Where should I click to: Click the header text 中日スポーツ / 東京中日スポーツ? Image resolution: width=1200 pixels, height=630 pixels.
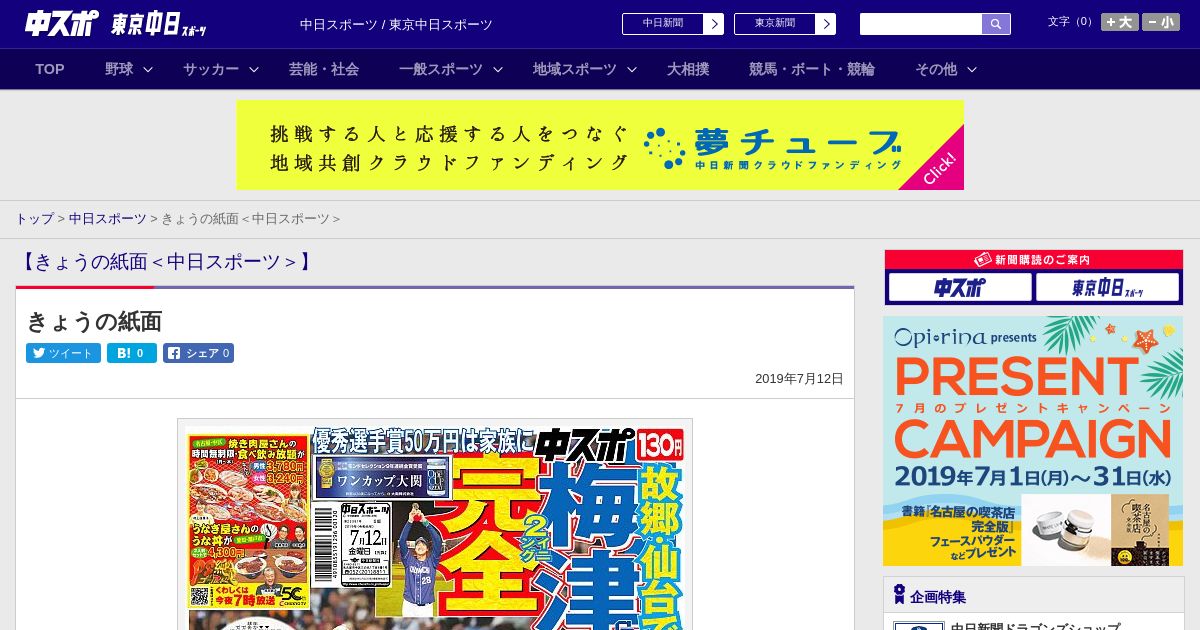(x=396, y=25)
